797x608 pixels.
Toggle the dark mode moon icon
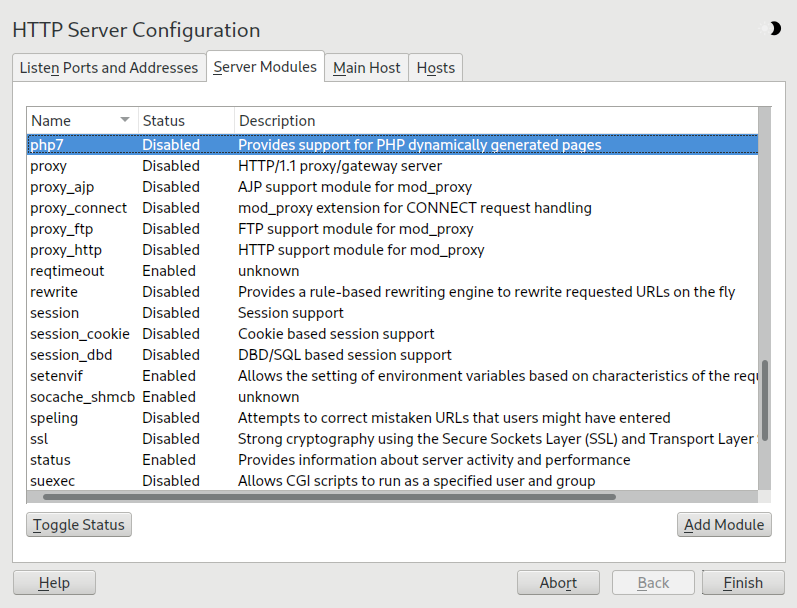(x=774, y=29)
